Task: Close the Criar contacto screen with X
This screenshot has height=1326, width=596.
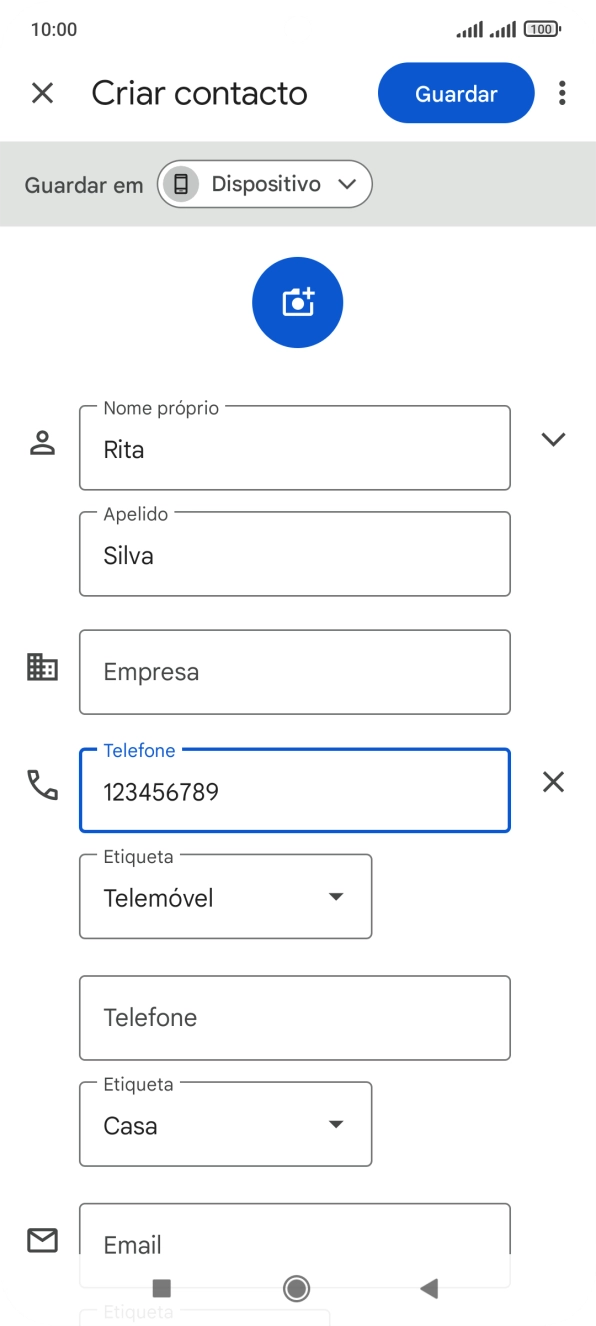Action: pos(42,93)
